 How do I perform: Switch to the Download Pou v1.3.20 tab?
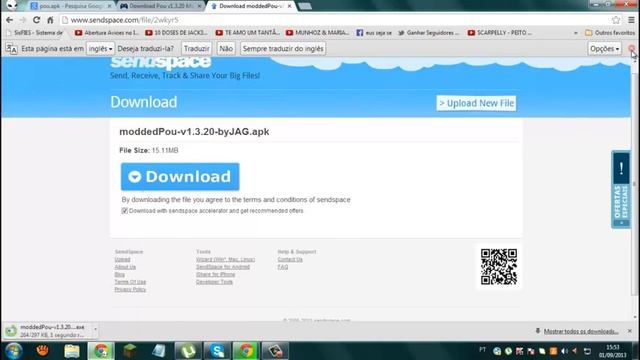pyautogui.click(x=161, y=6)
